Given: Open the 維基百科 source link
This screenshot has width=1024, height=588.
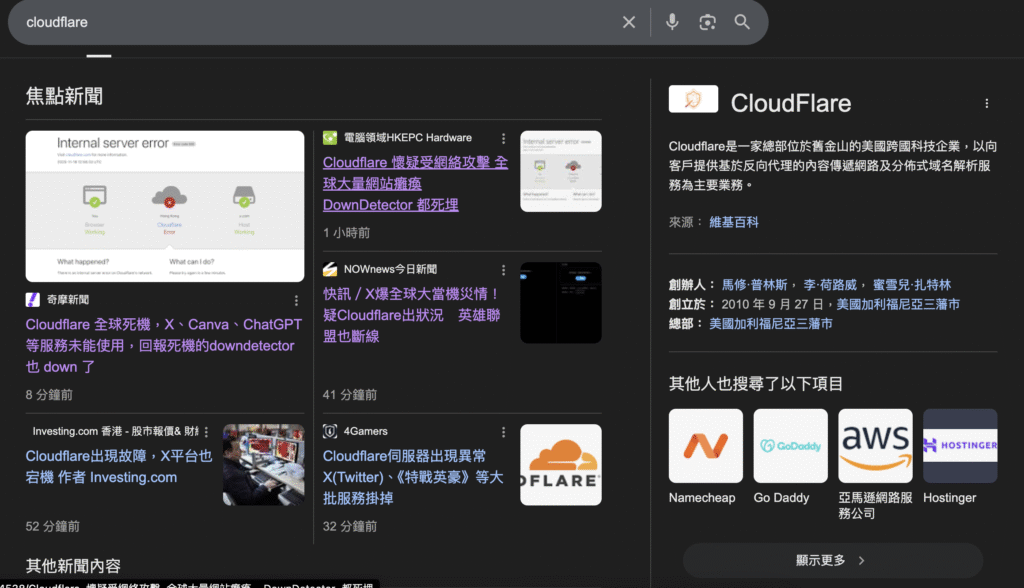Looking at the screenshot, I should [734, 222].
